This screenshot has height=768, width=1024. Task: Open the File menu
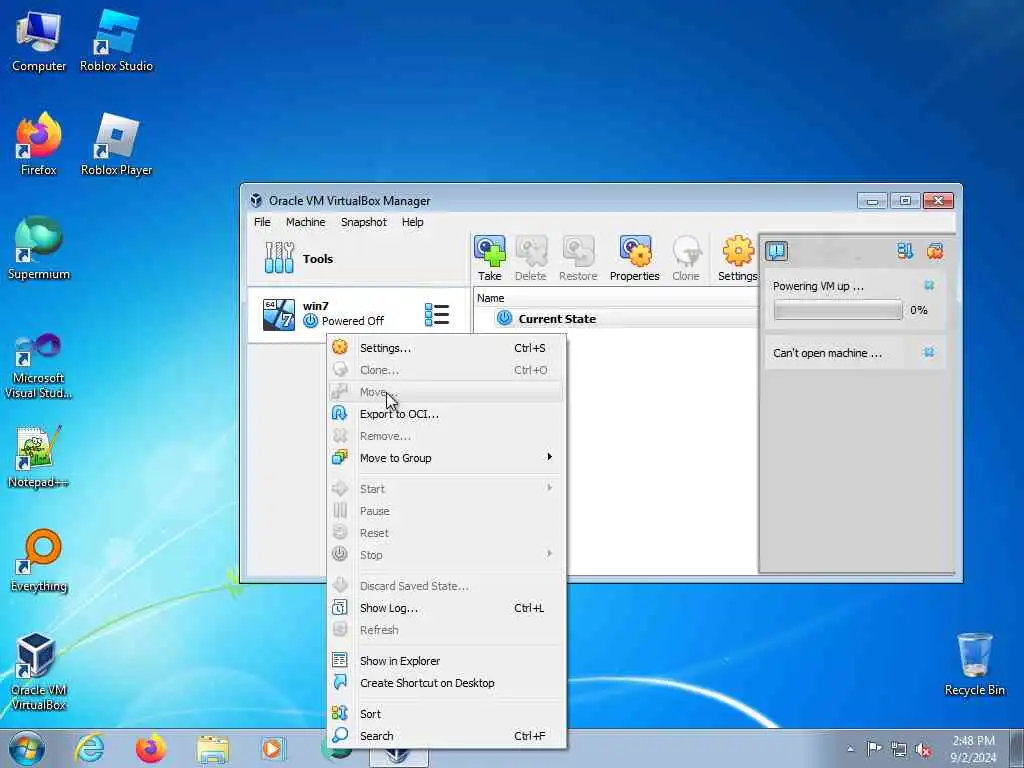(262, 222)
